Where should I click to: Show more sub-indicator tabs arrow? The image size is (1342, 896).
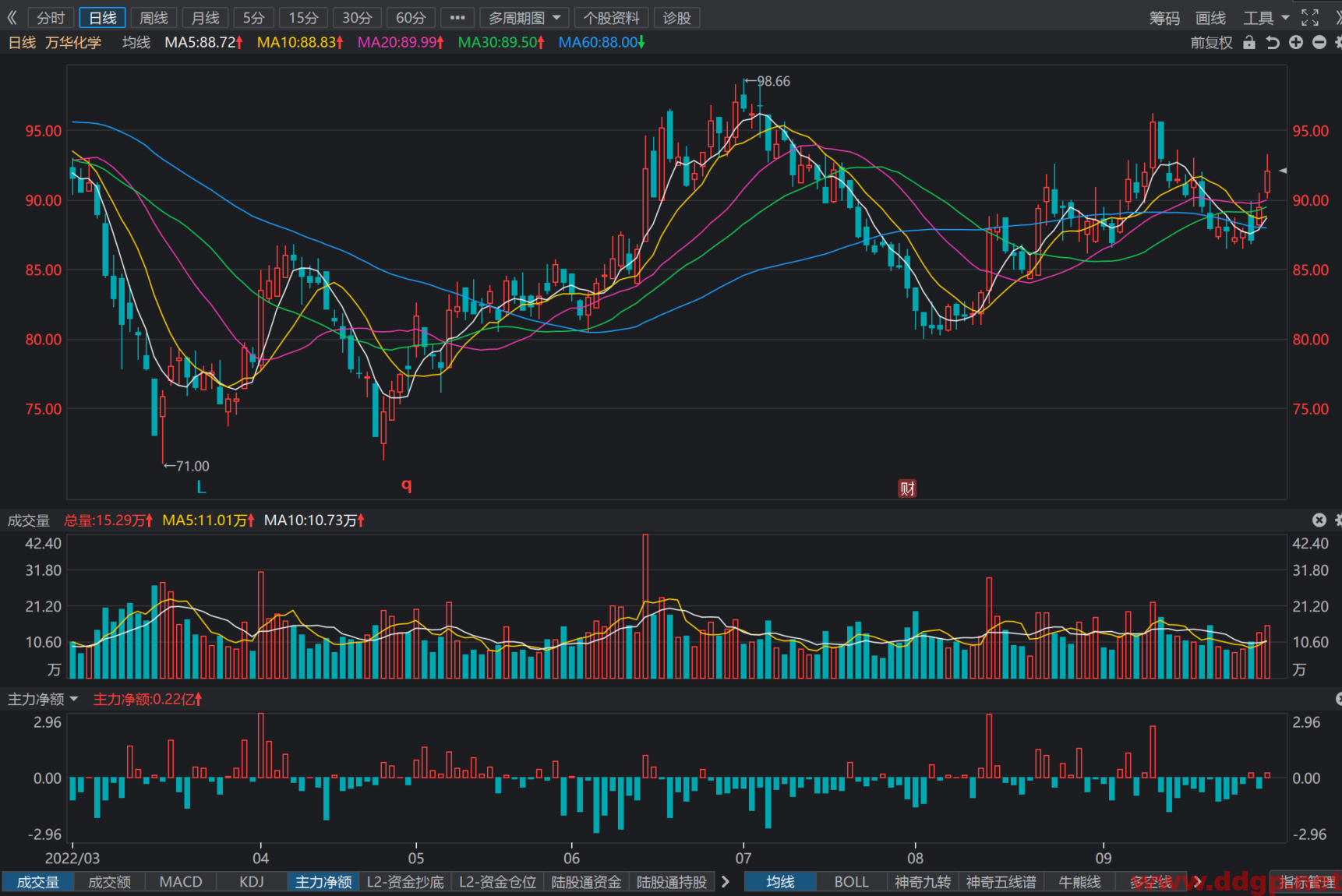pos(726,882)
